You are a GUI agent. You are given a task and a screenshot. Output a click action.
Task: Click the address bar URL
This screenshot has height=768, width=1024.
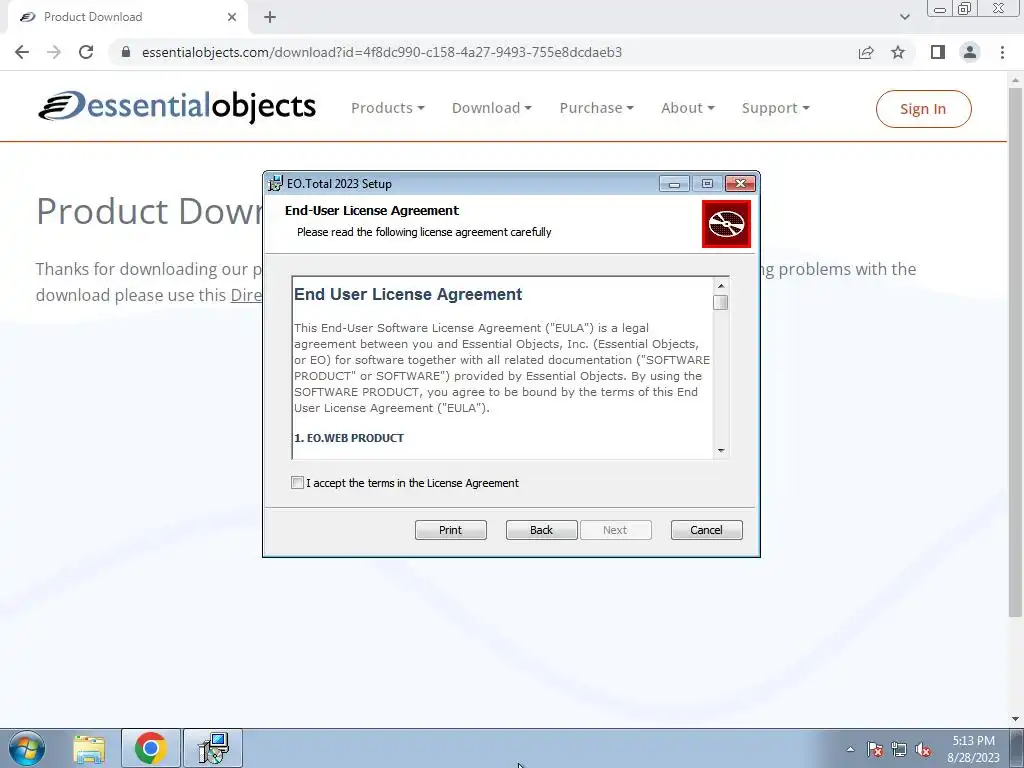[x=382, y=52]
